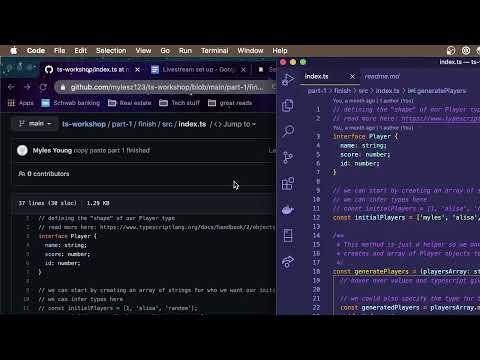480x360 pixels.
Task: Click part-1 in VS Code breadcrumb
Action: 317,91
